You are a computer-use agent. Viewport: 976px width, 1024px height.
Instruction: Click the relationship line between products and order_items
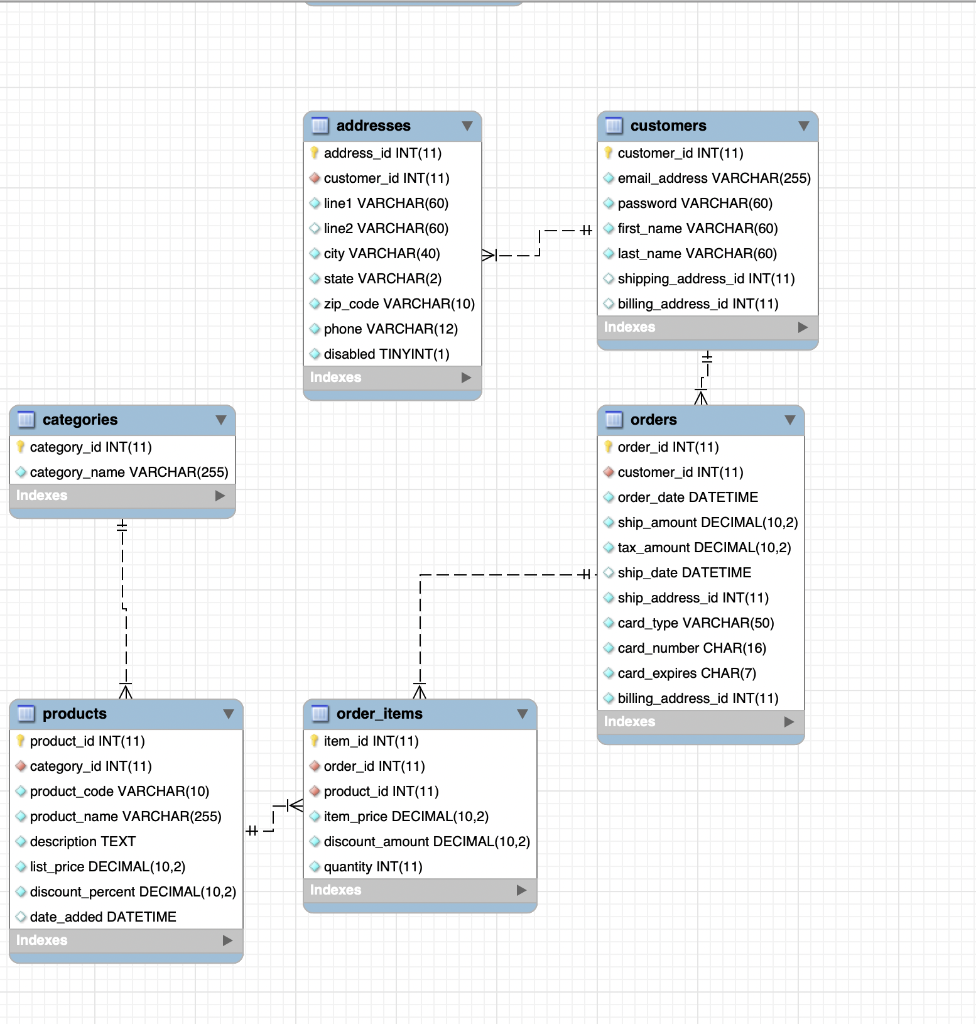[x=273, y=818]
